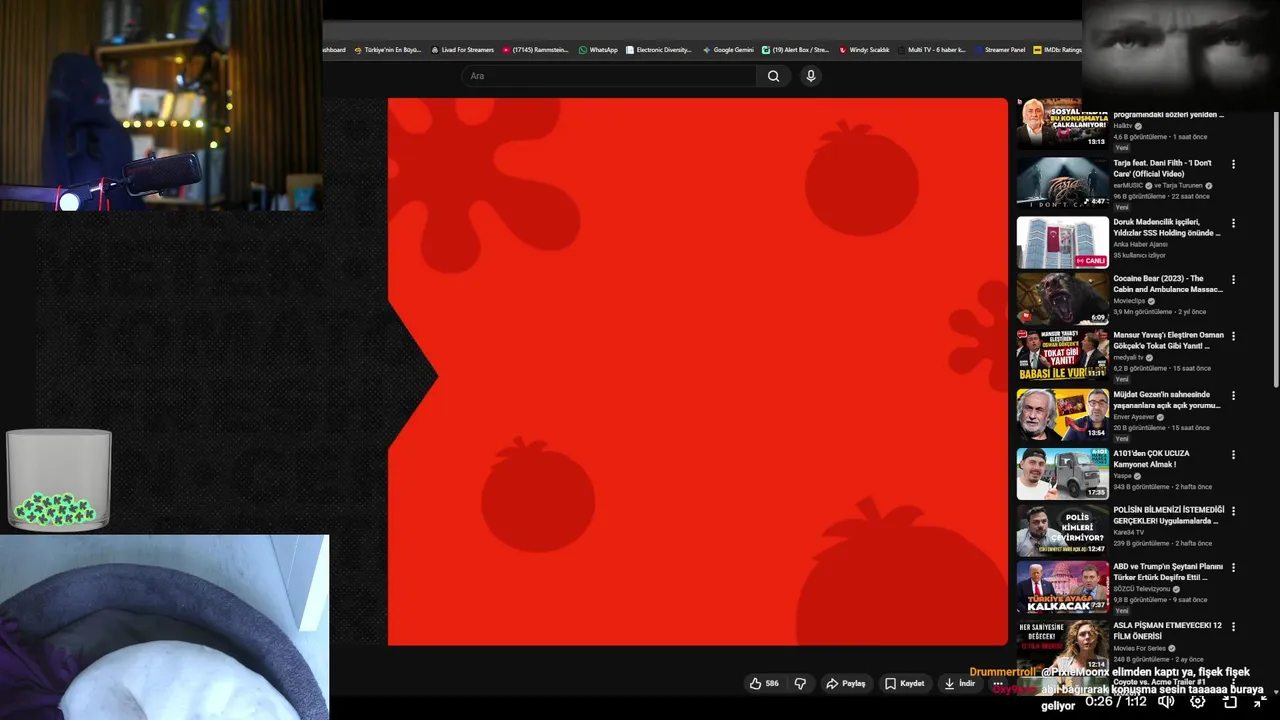Open the Multi TV bookmark
The width and height of the screenshot is (1280, 720).
932,50
